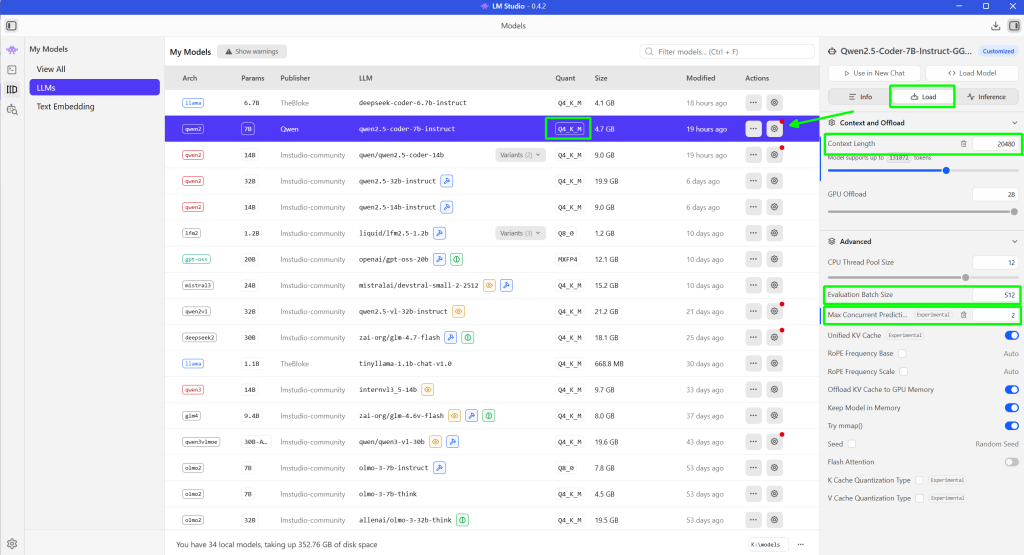Toggle the left sidebar panel icon
This screenshot has width=1024, height=555.
pyautogui.click(x=12, y=25)
